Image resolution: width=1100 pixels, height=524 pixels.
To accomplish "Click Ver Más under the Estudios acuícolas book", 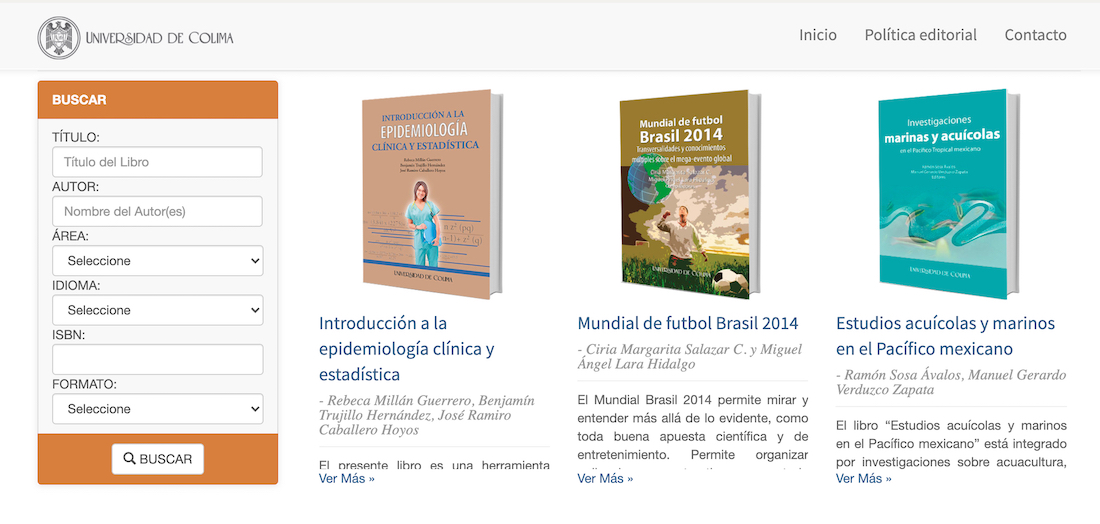I will (x=864, y=478).
